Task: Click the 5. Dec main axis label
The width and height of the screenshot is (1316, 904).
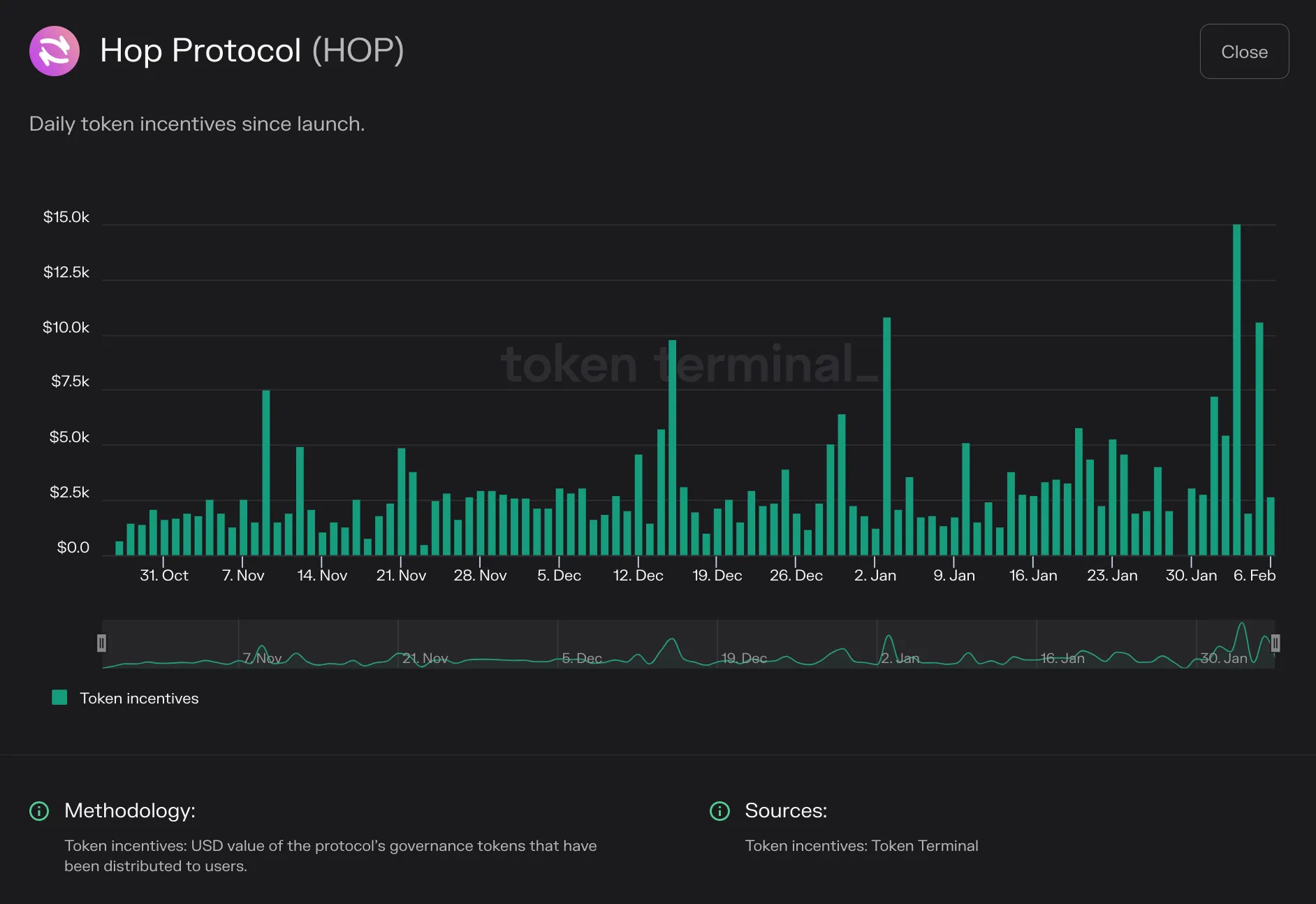Action: pyautogui.click(x=559, y=576)
